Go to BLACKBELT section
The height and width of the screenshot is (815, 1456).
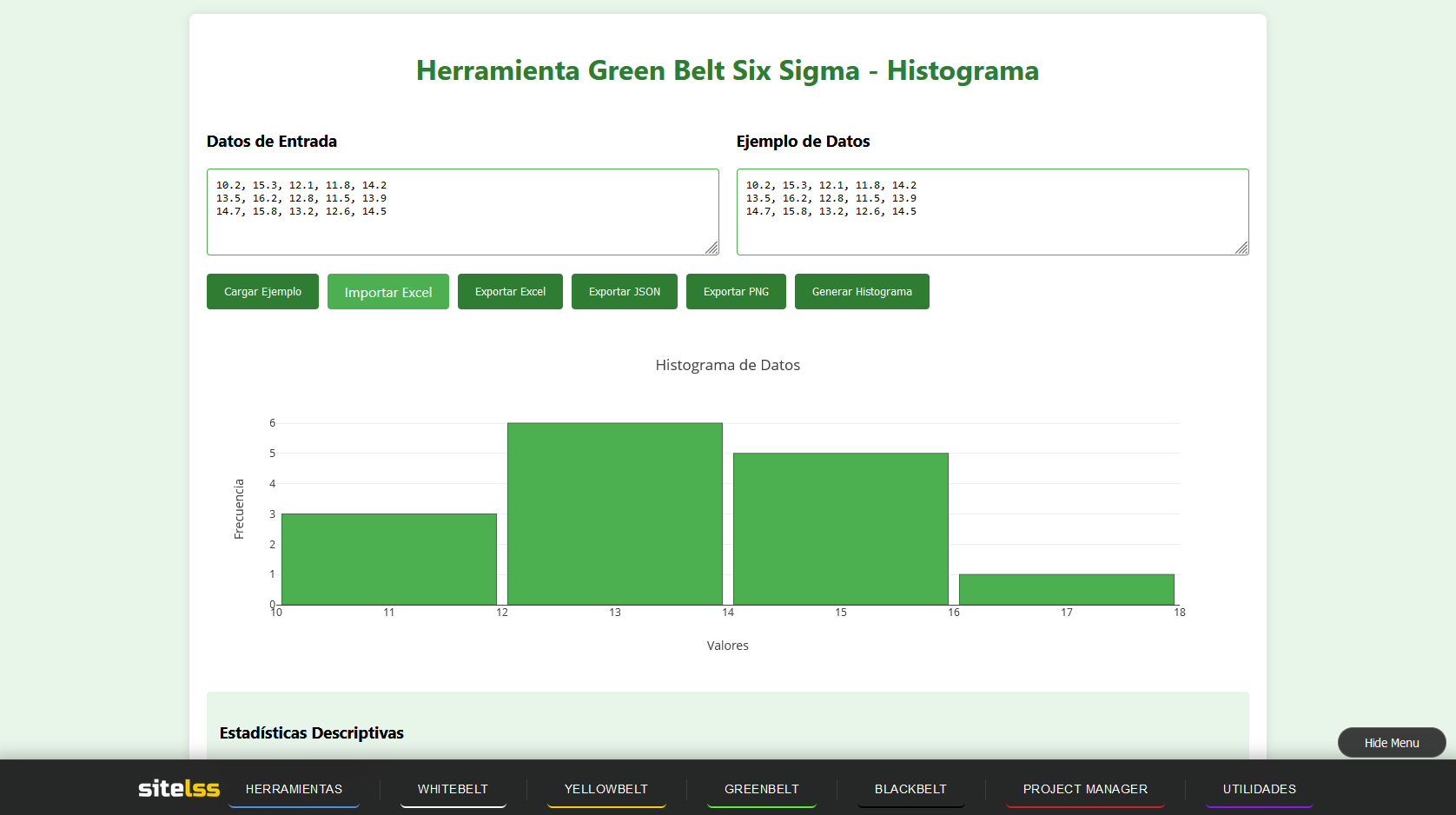(910, 789)
